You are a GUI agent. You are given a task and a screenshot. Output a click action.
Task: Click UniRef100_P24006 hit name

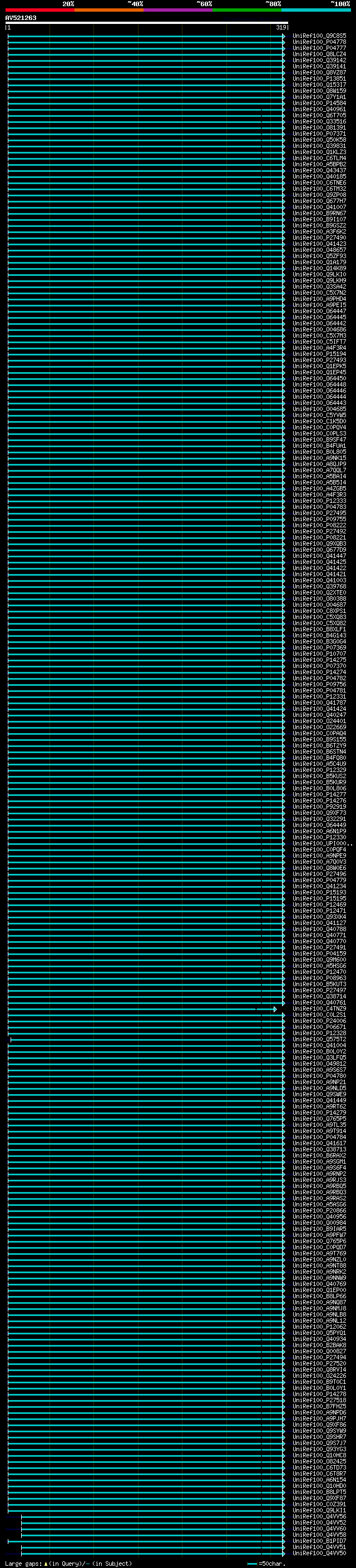(x=319, y=1021)
